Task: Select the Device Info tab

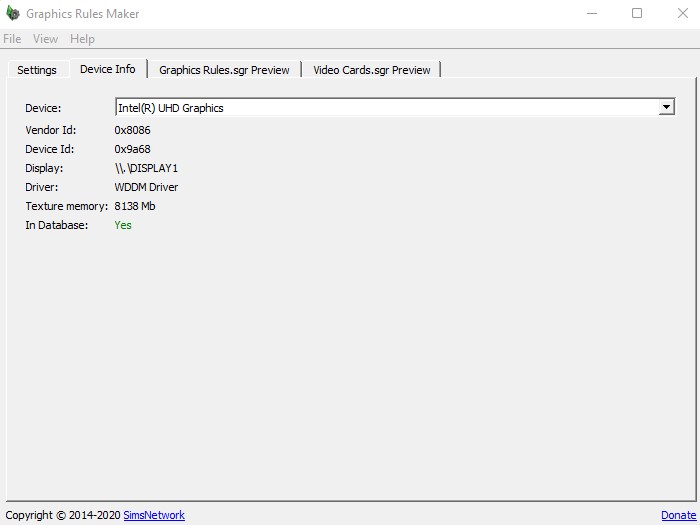Action: coord(108,69)
